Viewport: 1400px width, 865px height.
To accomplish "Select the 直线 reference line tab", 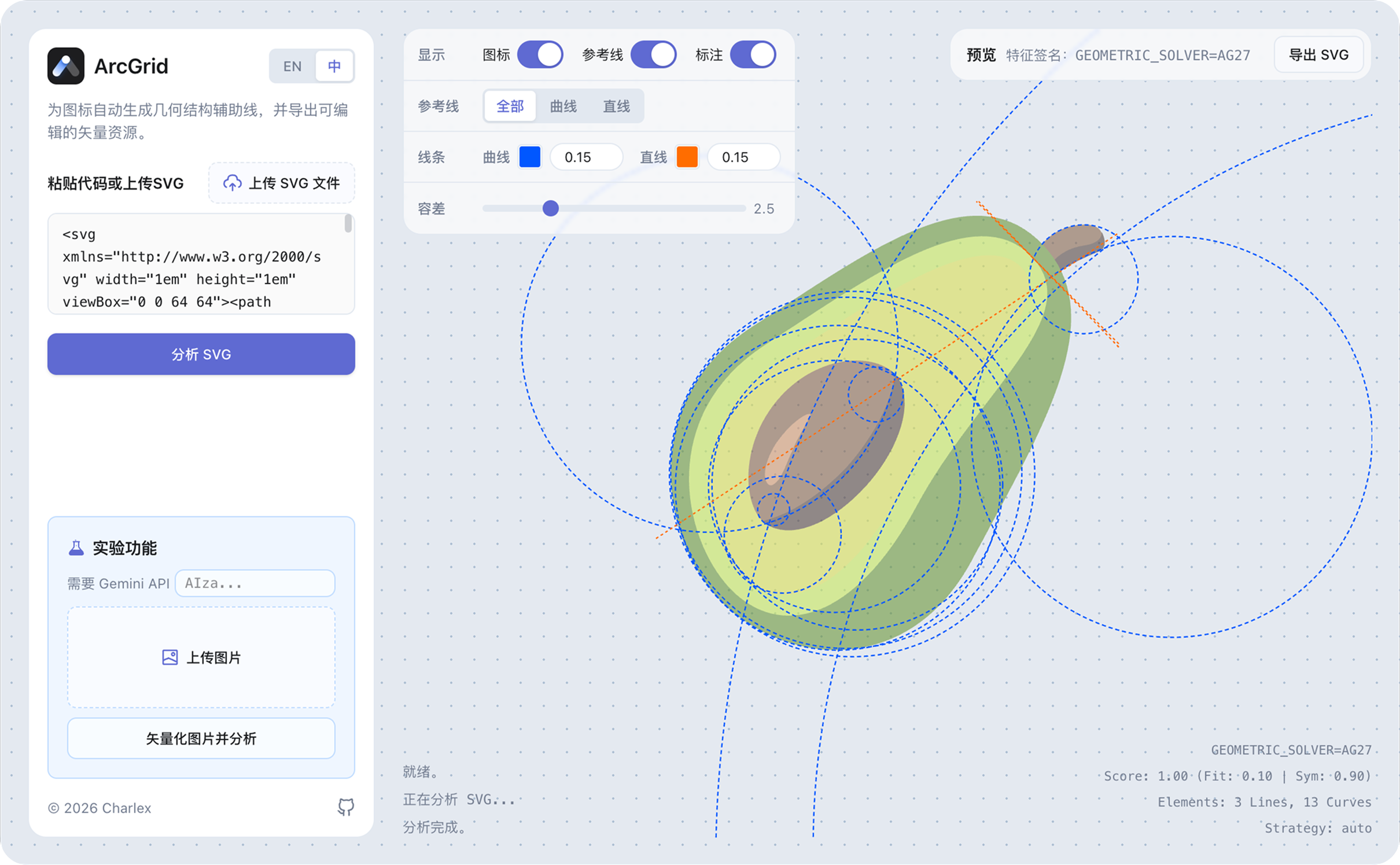I will [x=617, y=106].
